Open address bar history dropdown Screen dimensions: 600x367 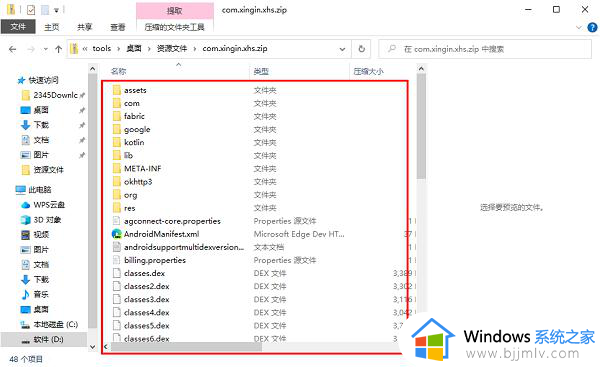coord(342,49)
